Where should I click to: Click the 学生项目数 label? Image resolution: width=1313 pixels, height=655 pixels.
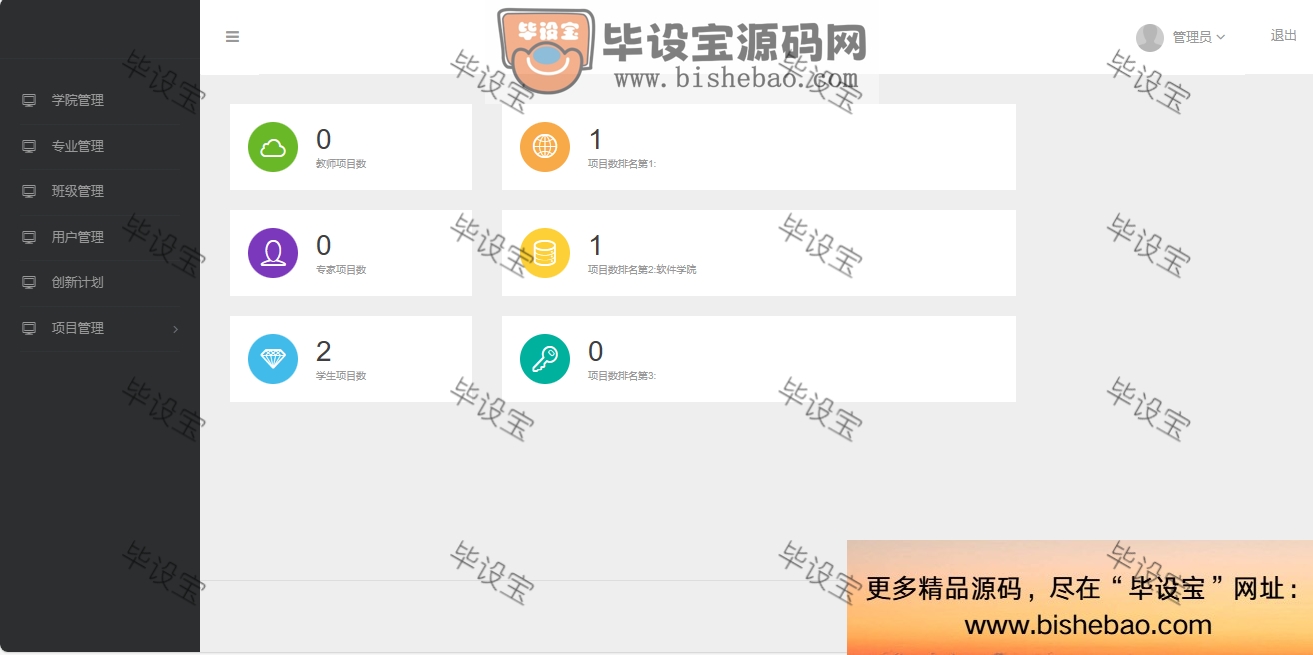pyautogui.click(x=341, y=376)
